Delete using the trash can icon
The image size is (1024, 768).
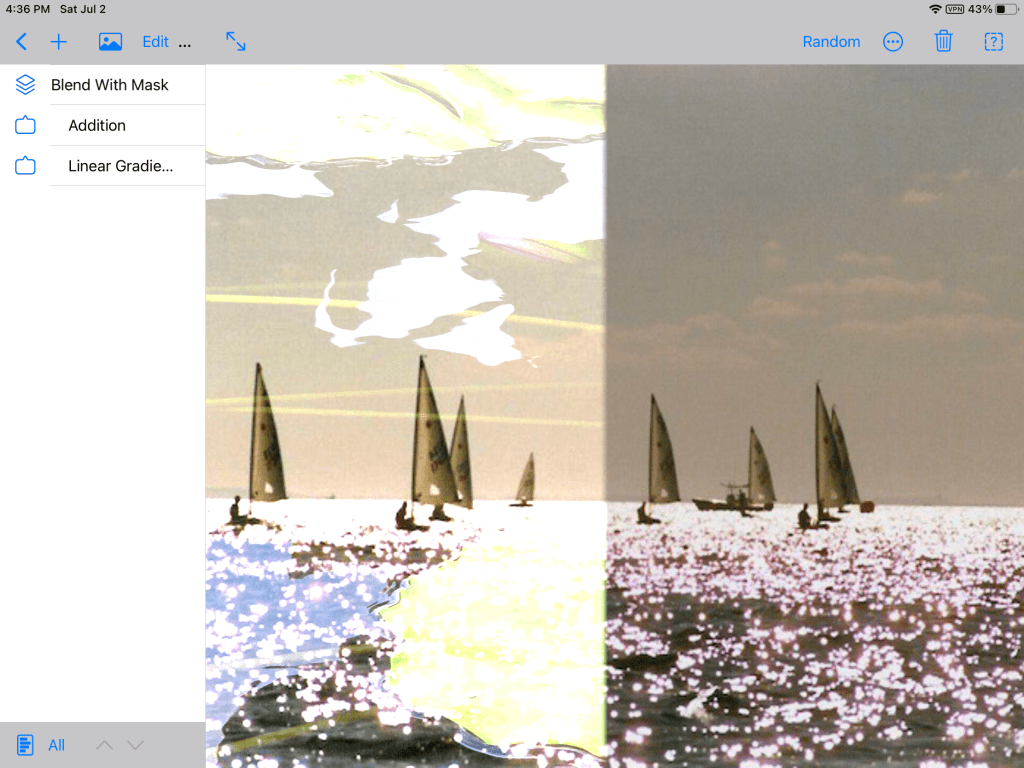(x=943, y=42)
